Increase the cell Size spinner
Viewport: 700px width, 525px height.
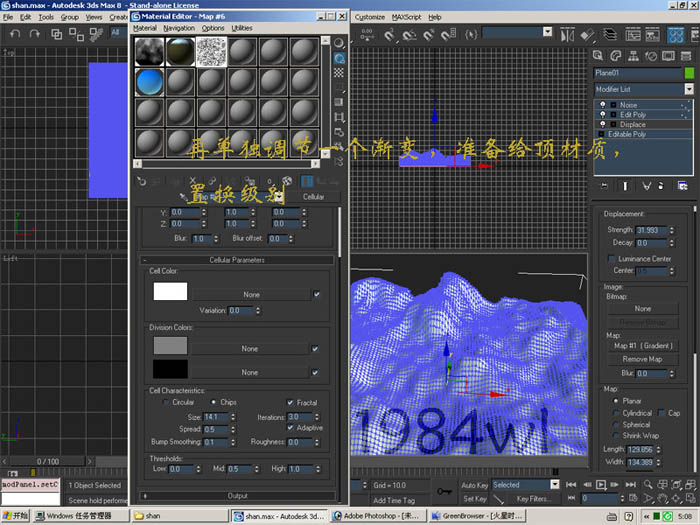point(233,415)
